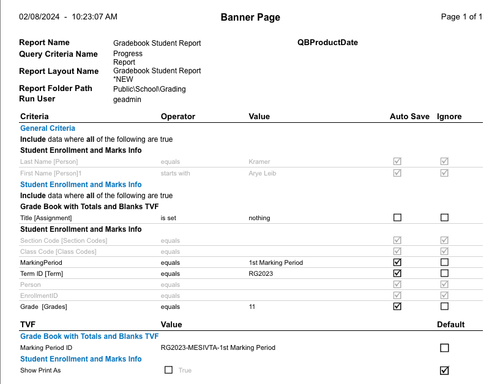
Task: Click the geadmin run user value
Action: pos(127,100)
